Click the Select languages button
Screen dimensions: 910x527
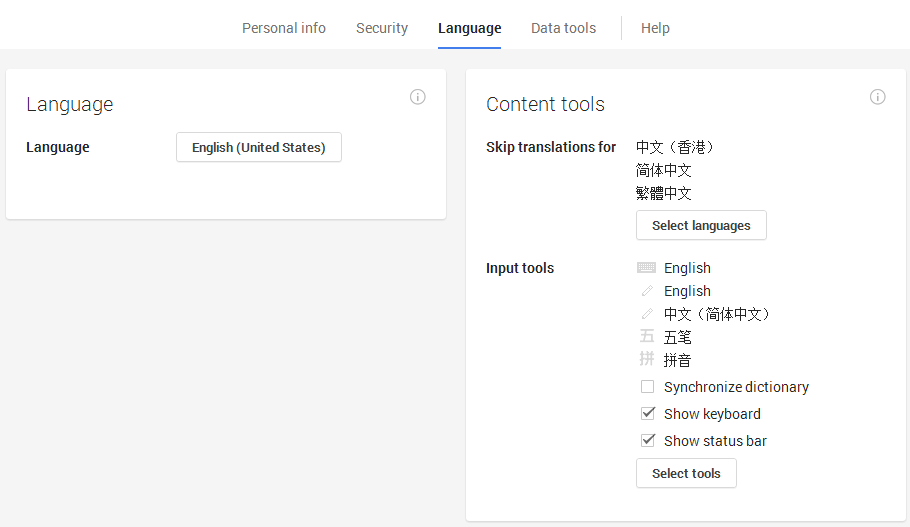tap(701, 225)
